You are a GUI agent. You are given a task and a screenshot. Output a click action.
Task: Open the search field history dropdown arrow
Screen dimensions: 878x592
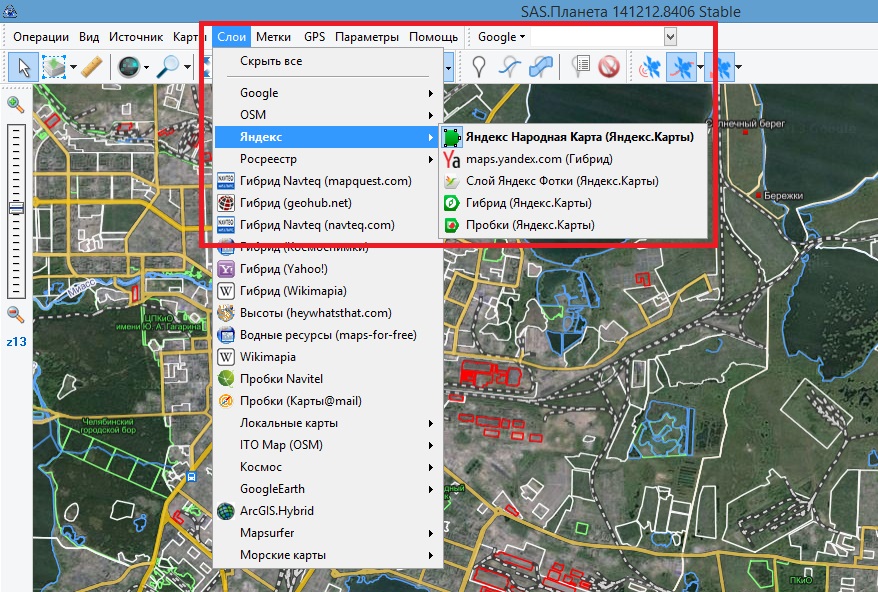[670, 37]
